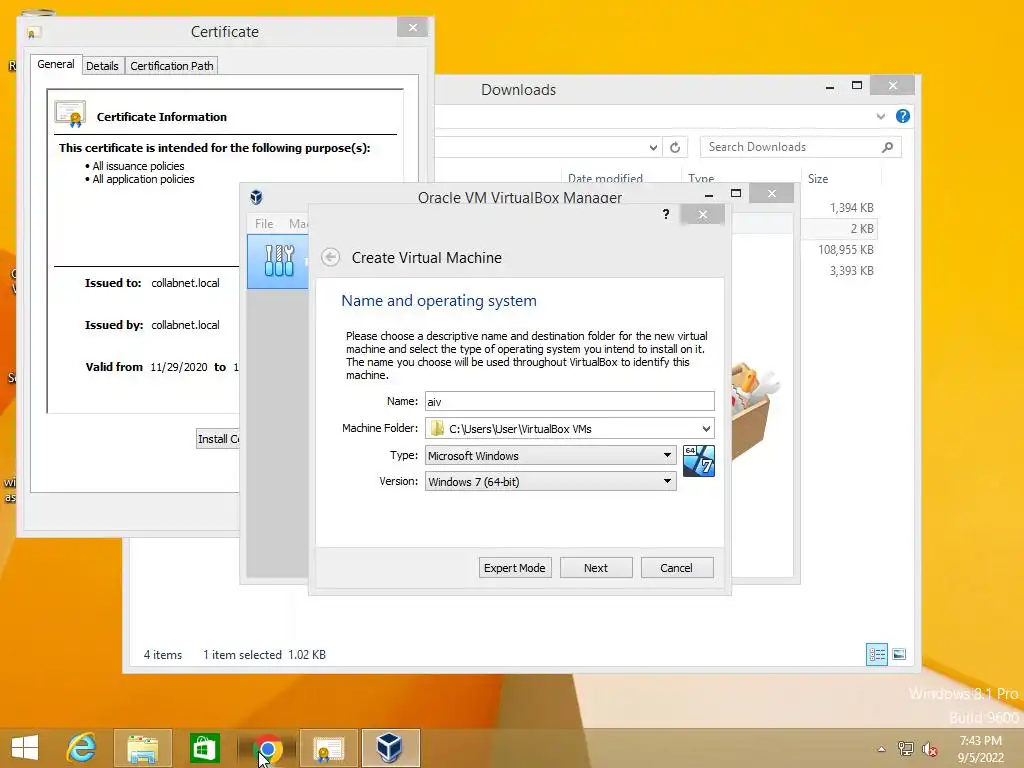1024x768 pixels.
Task: Switch Downloads to details view
Action: pyautogui.click(x=877, y=654)
